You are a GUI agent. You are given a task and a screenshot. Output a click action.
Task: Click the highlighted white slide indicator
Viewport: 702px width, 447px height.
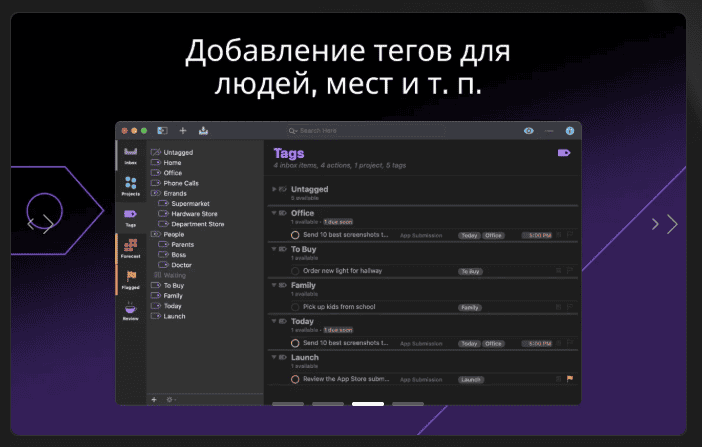(x=368, y=404)
